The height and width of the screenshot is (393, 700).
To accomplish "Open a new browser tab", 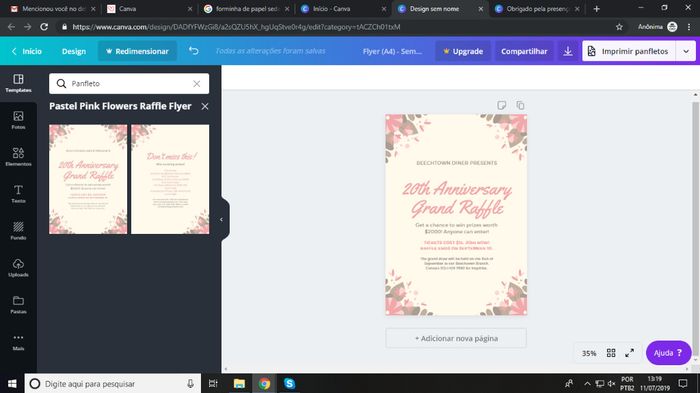I will [x=596, y=8].
